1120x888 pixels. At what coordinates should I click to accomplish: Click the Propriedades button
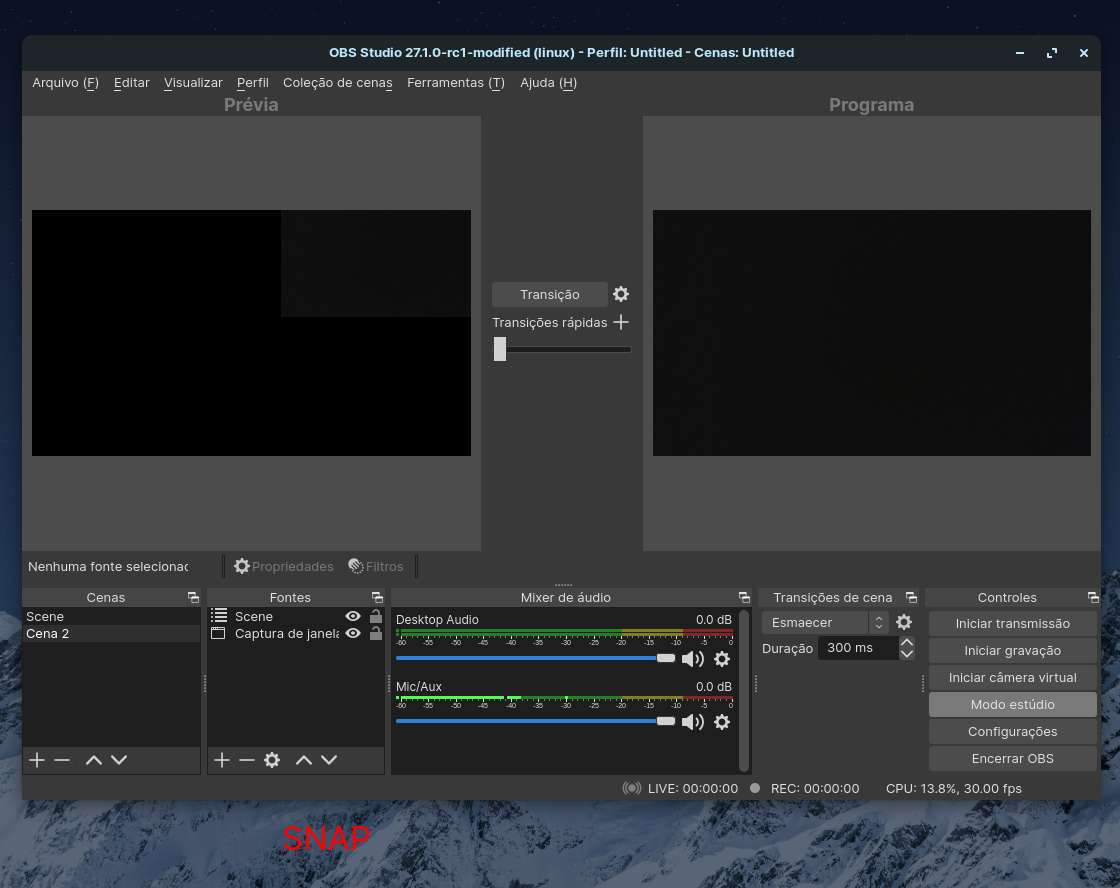point(284,567)
